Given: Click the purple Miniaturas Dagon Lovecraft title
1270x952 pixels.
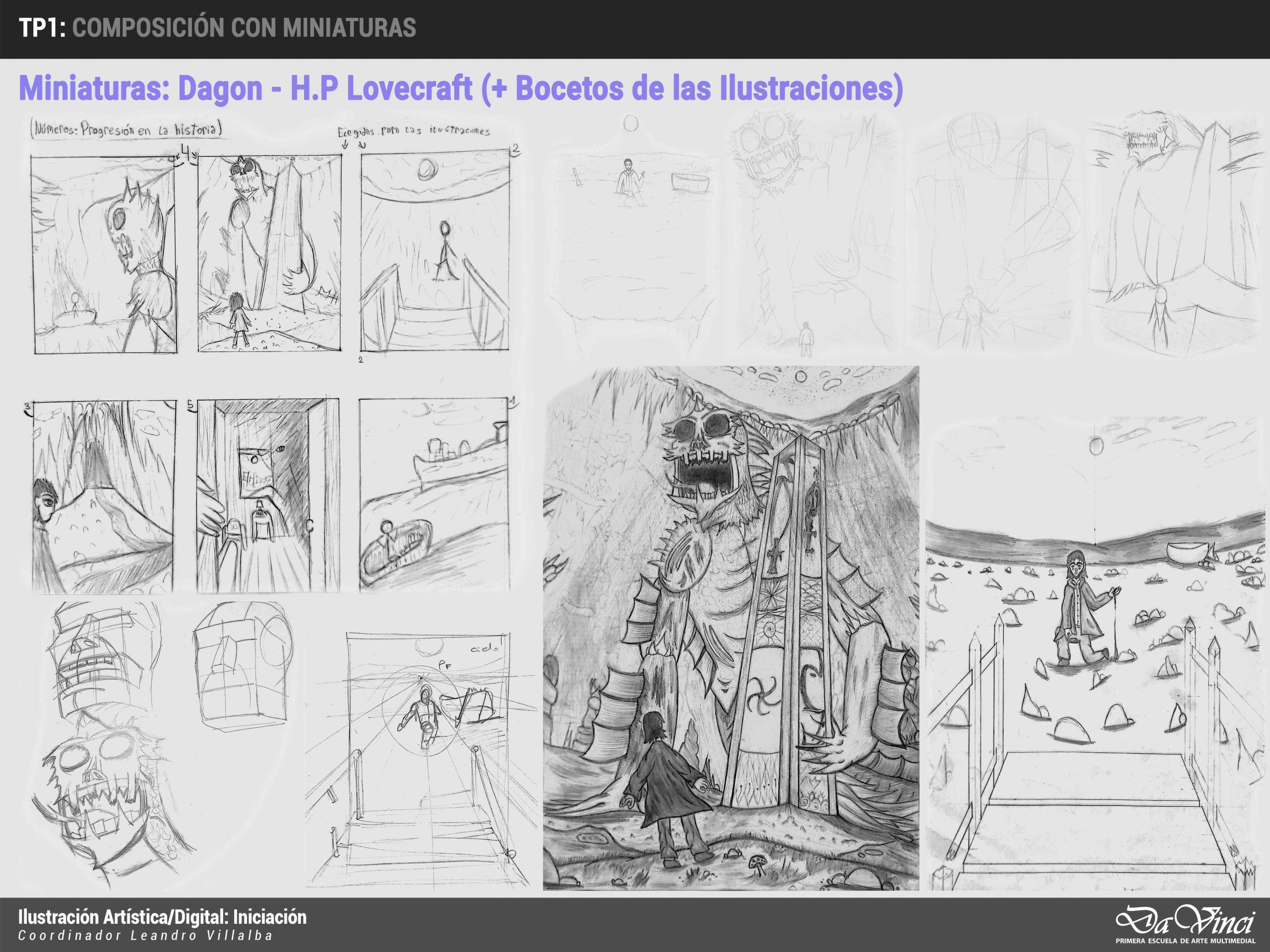Looking at the screenshot, I should coord(460,88).
